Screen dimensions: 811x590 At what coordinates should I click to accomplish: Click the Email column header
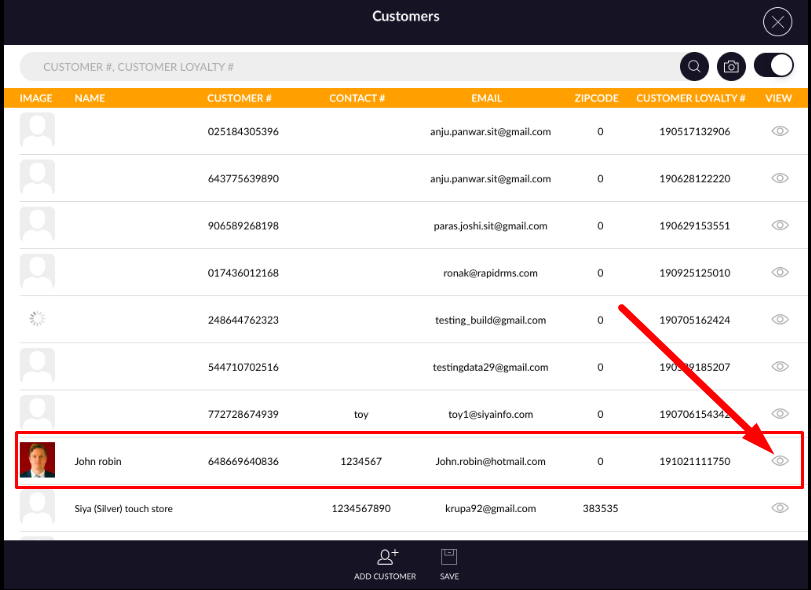pyautogui.click(x=486, y=99)
